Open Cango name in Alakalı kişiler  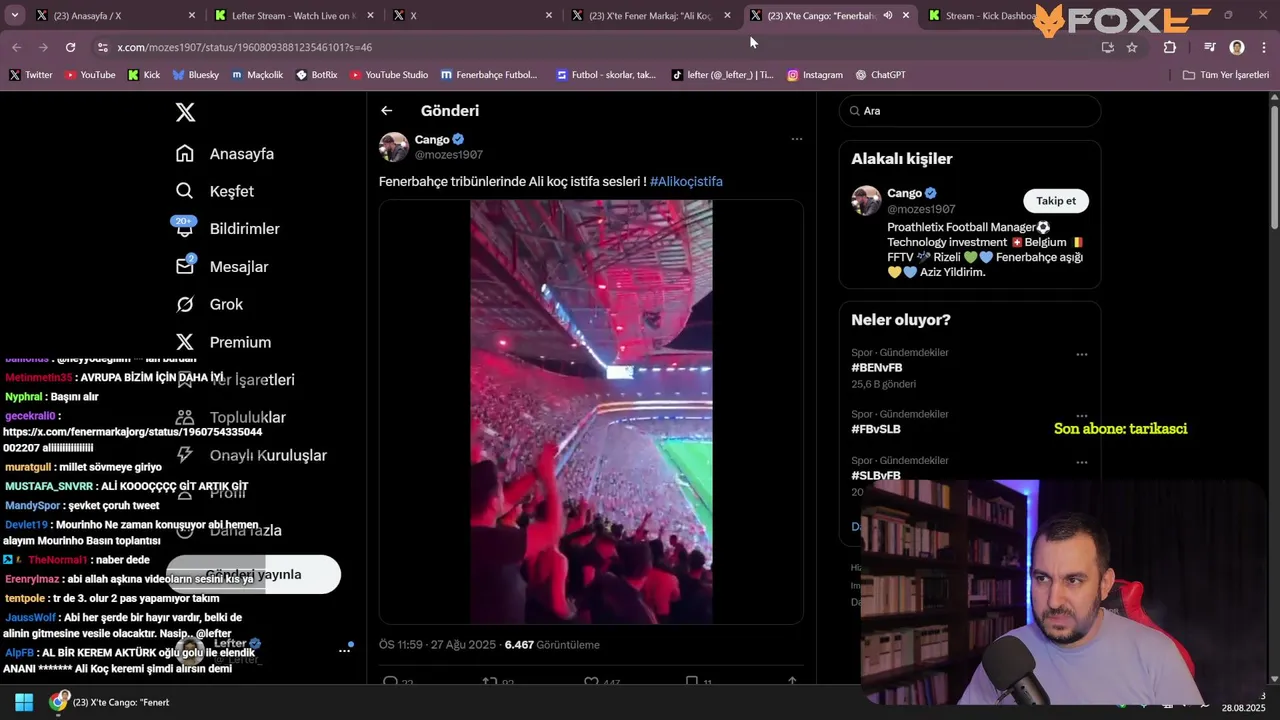tap(904, 193)
